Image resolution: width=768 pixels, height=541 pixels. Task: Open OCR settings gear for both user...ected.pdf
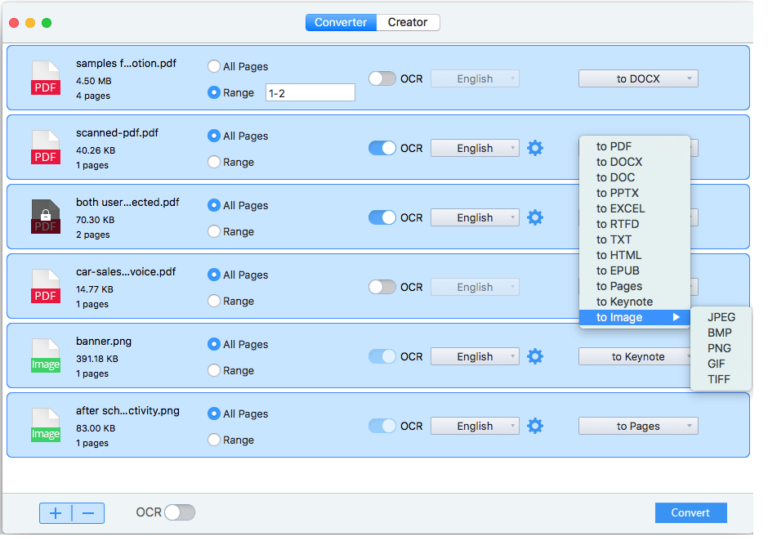[535, 217]
